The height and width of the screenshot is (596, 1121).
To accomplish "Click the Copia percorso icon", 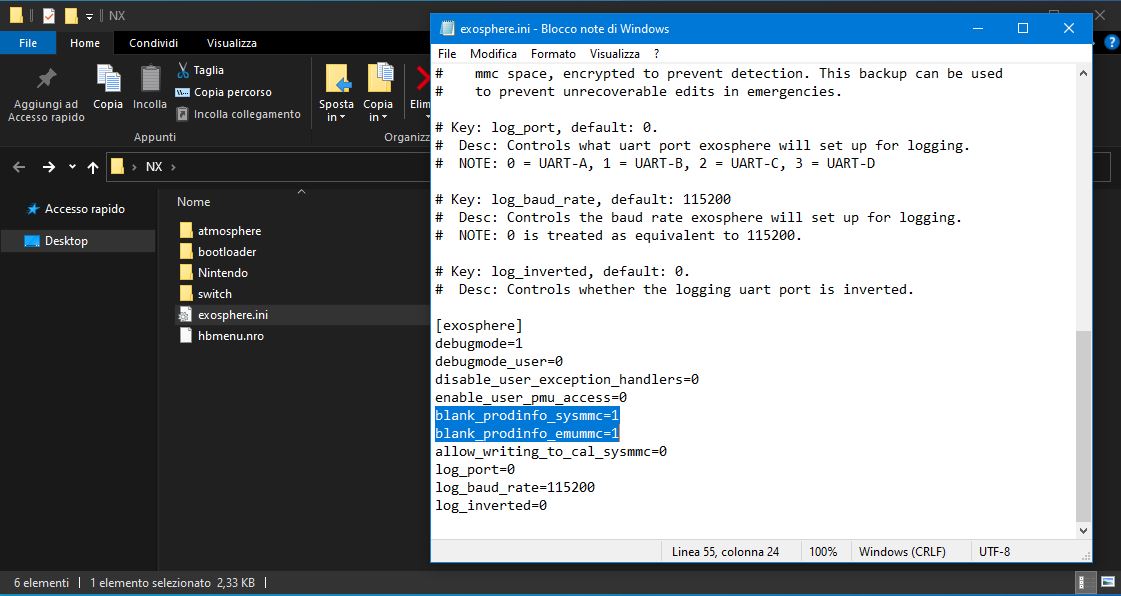I will click(x=183, y=92).
